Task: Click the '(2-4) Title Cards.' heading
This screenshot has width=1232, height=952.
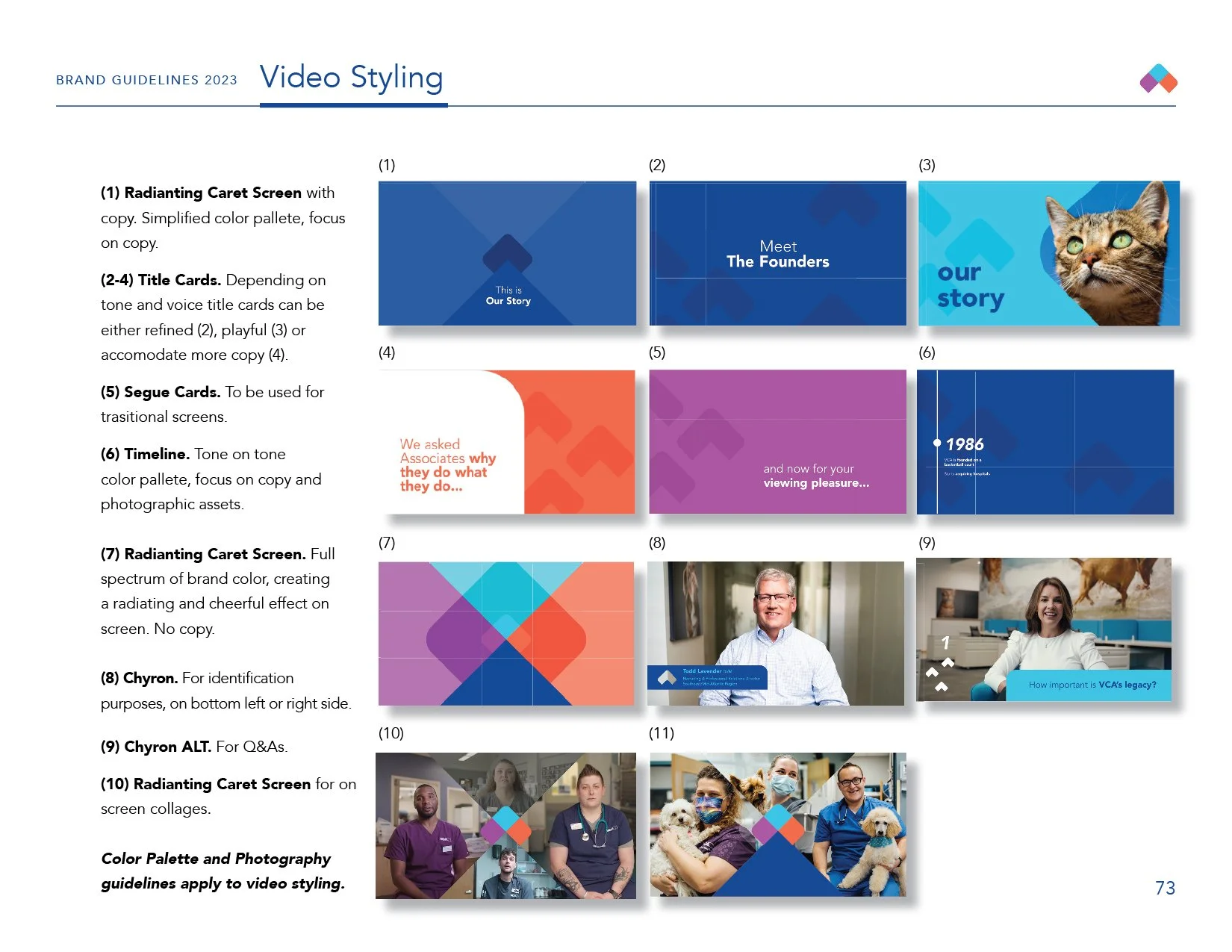Action: 161,280
